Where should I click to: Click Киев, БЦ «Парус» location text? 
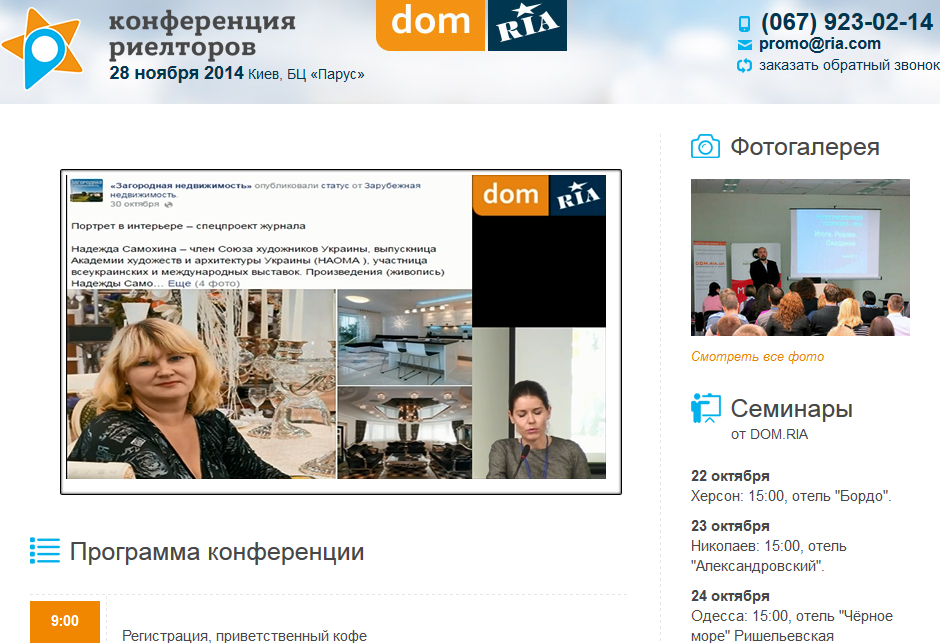click(306, 74)
